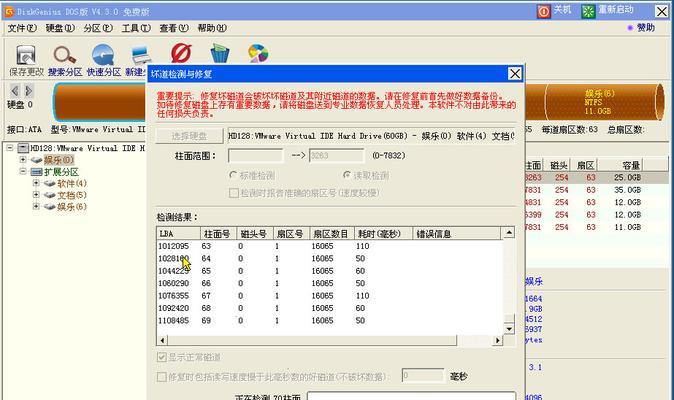Open the 帮助(H) menu
The image size is (674, 400).
click(212, 28)
